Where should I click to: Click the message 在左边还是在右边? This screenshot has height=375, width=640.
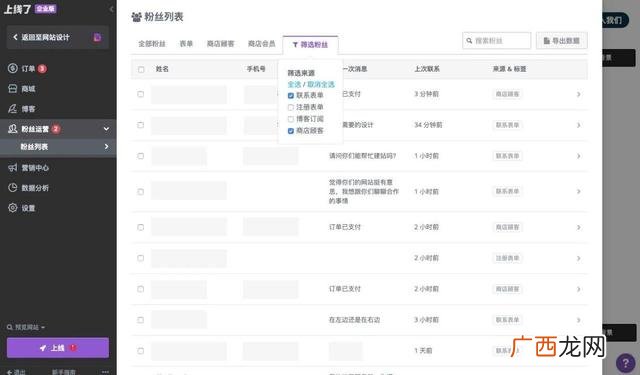pyautogui.click(x=354, y=320)
